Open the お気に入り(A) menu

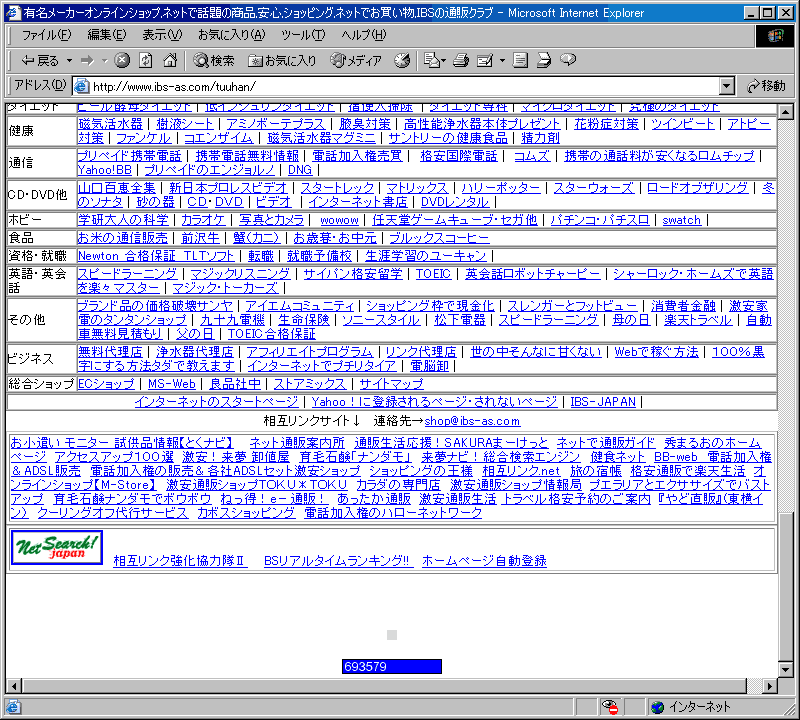pyautogui.click(x=232, y=35)
